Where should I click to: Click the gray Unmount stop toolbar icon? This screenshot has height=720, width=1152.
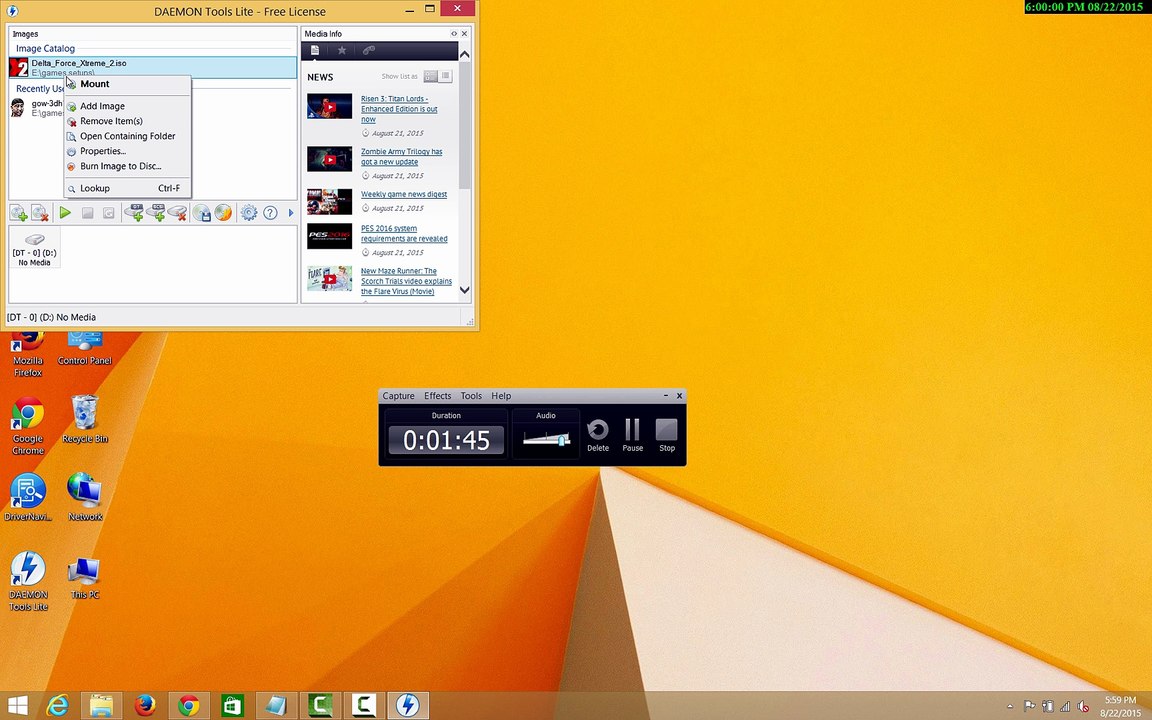click(x=87, y=213)
